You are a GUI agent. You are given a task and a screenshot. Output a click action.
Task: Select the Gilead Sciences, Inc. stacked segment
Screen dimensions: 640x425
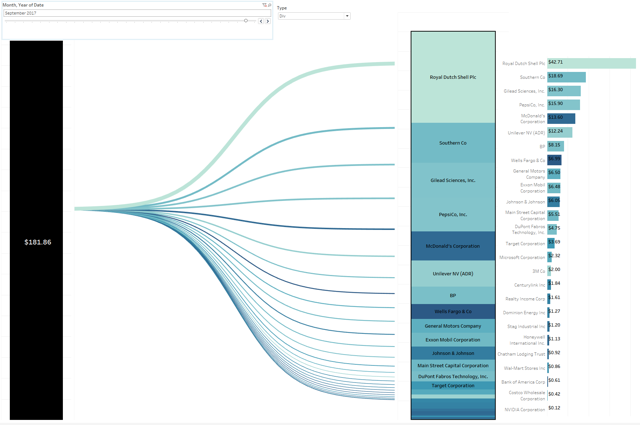click(453, 180)
